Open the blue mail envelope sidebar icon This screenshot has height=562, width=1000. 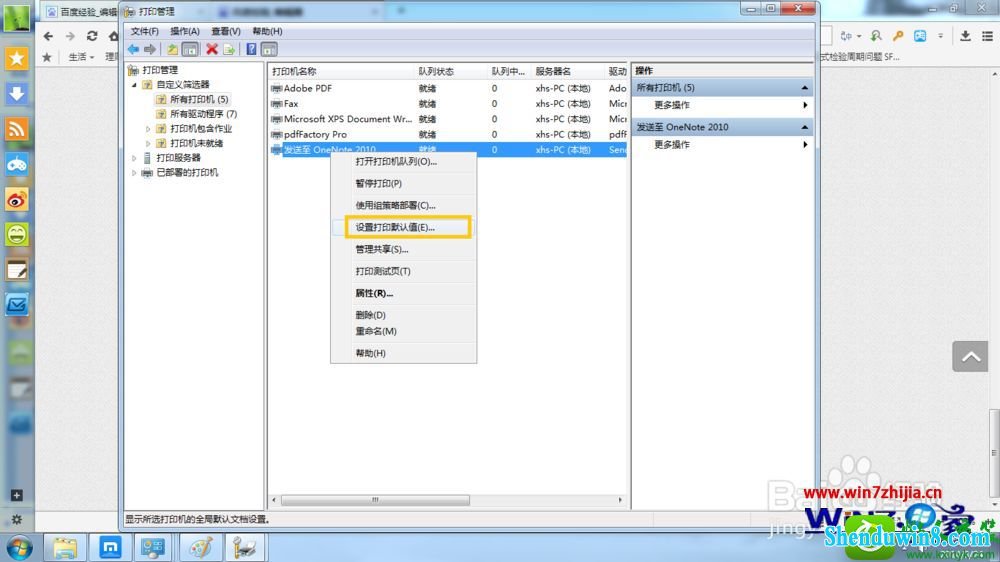(17, 305)
